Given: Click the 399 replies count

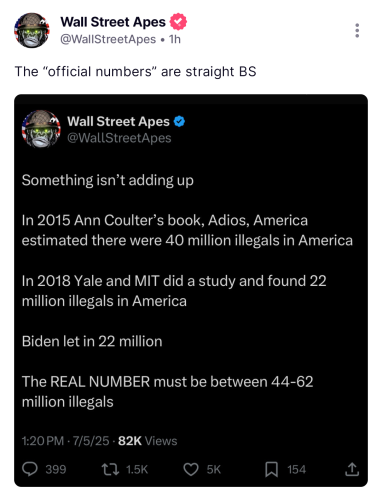Looking at the screenshot, I should 56,469.
